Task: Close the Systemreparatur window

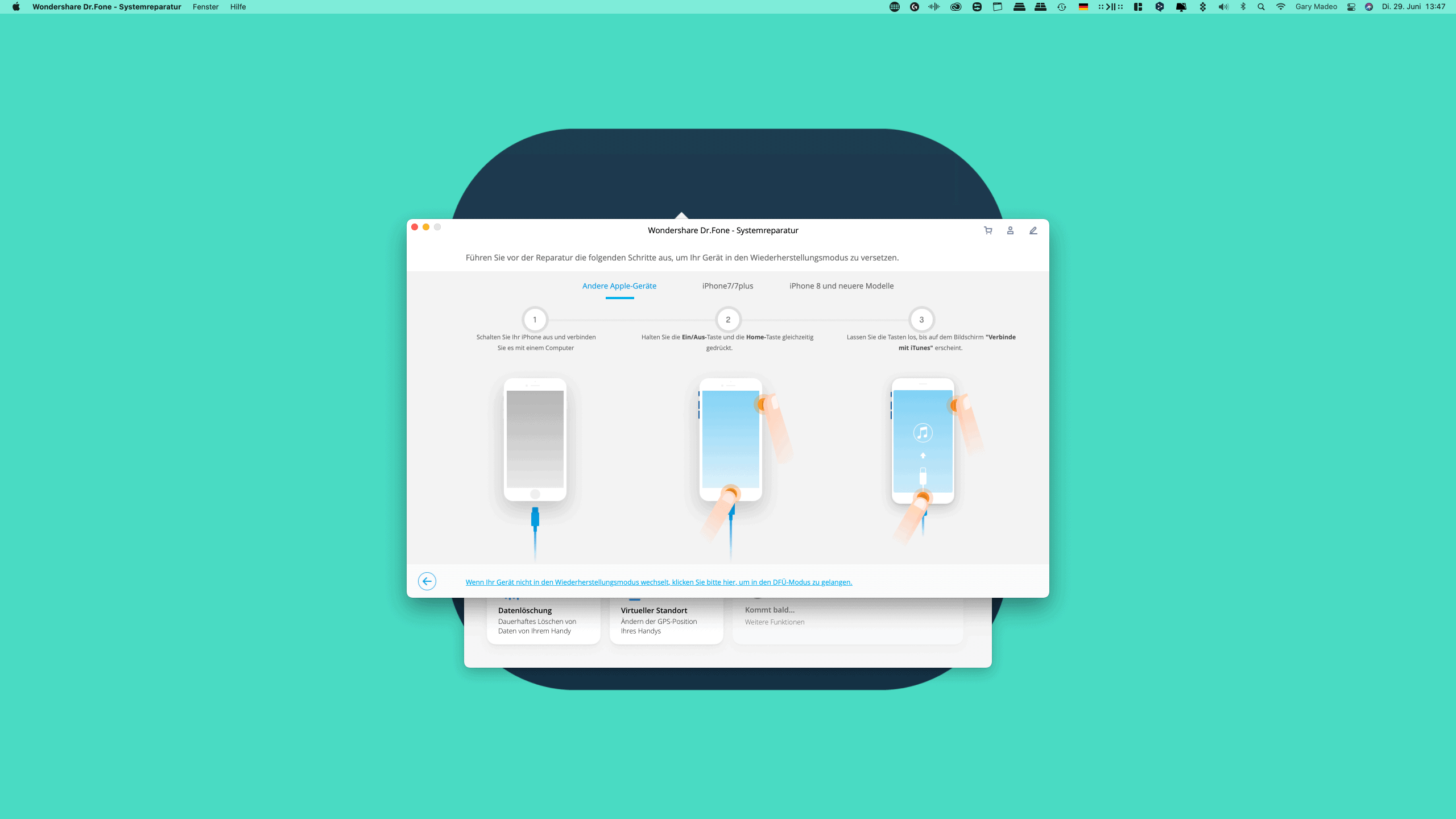Action: tap(415, 227)
